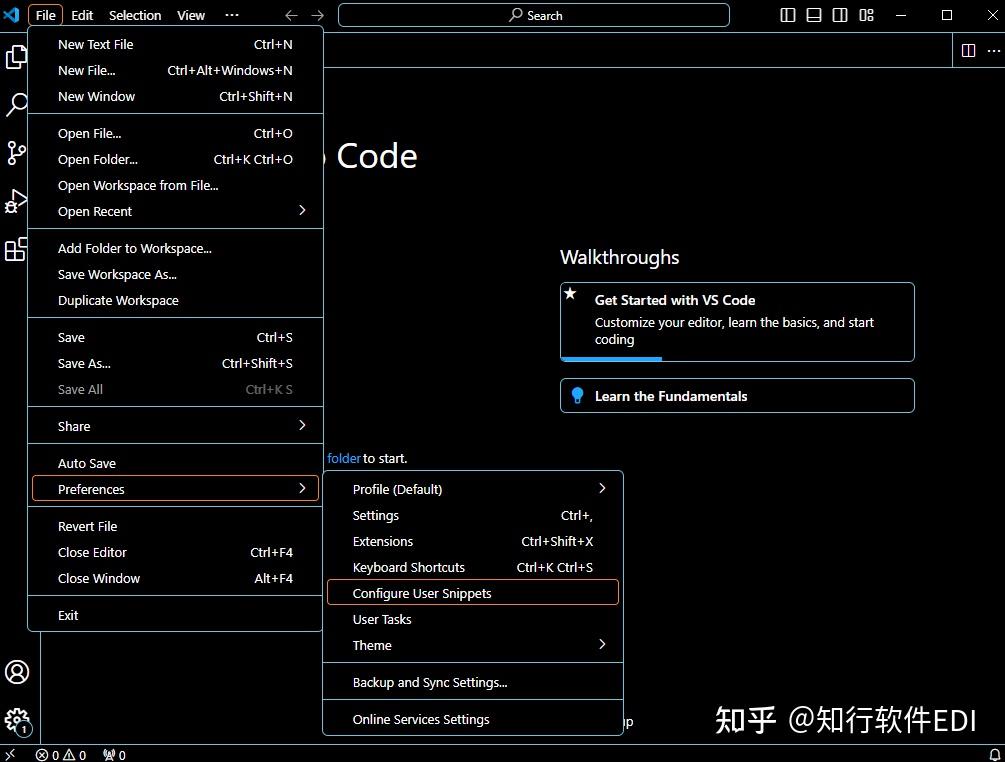Screen dimensions: 1005x762
Task: Click the Search command center box
Action: (x=534, y=15)
